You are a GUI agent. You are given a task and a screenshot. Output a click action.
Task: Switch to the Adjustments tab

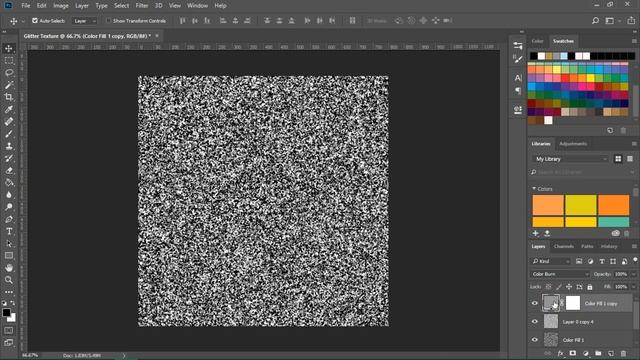click(x=573, y=144)
